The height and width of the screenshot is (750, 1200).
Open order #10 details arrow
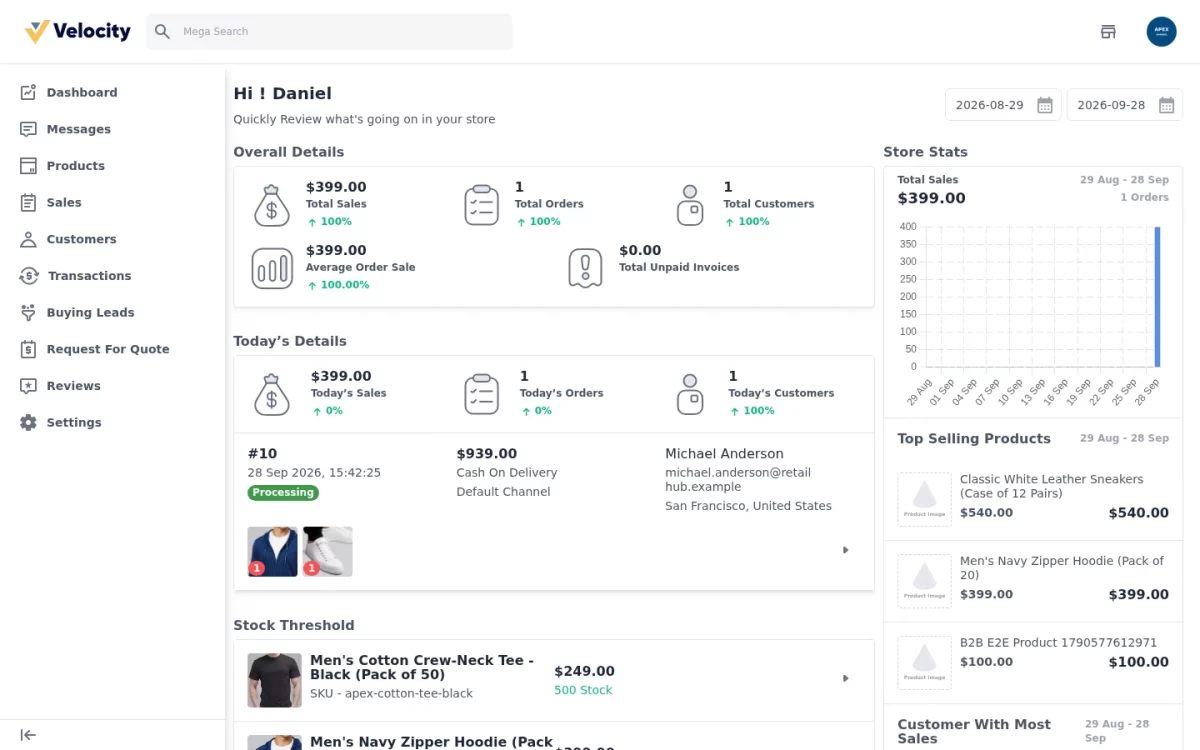point(845,550)
